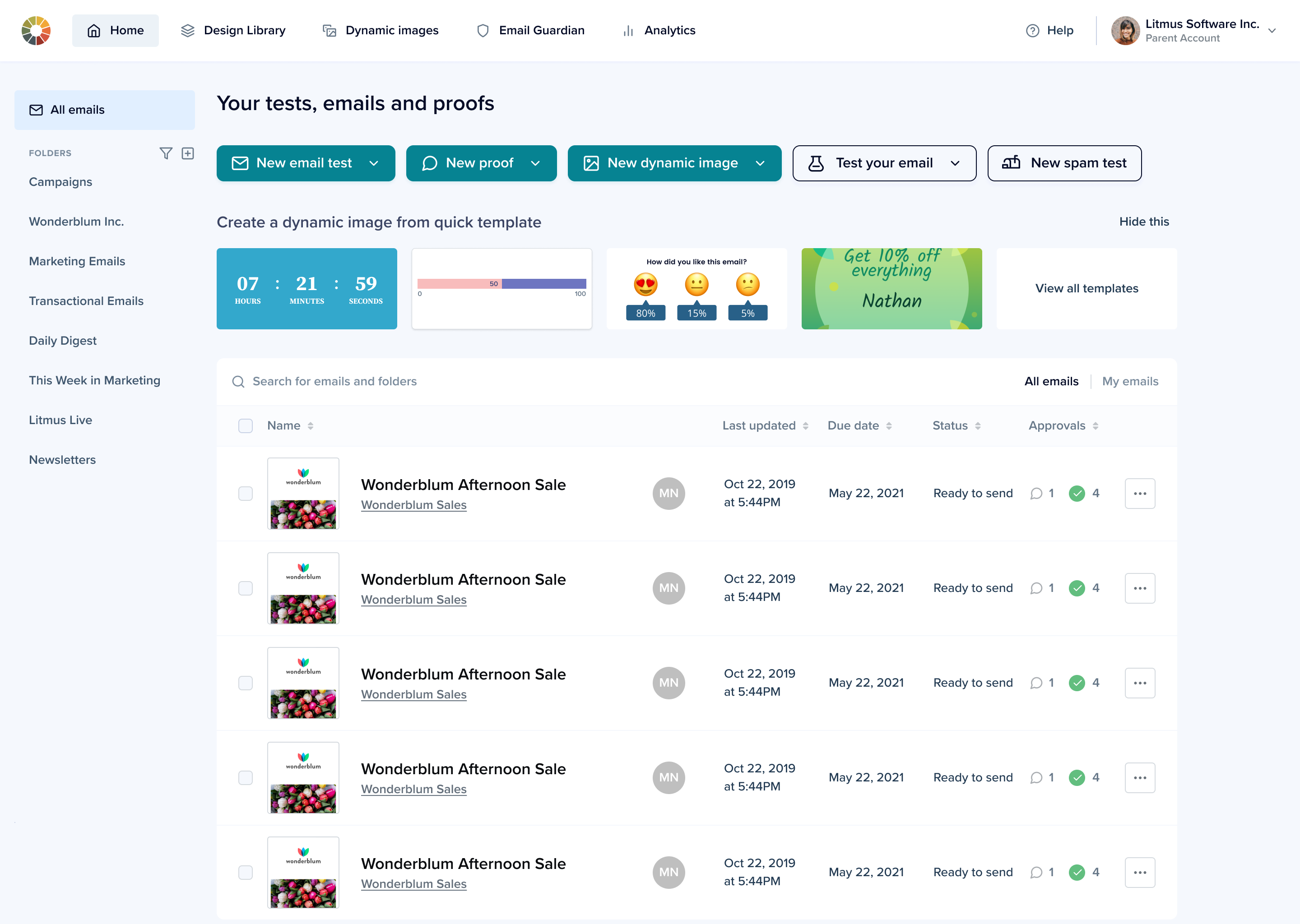Sort by Approvals column arrows
The width and height of the screenshot is (1300, 924).
point(1095,425)
